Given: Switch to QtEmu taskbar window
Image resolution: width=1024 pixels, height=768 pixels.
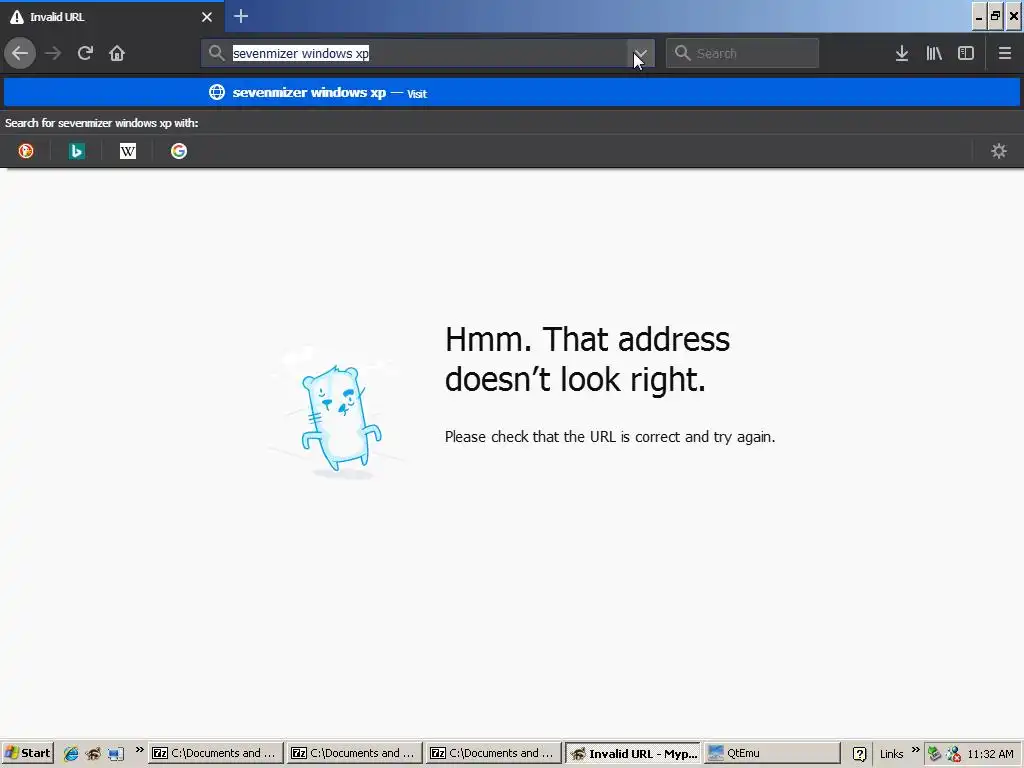Looking at the screenshot, I should click(772, 753).
